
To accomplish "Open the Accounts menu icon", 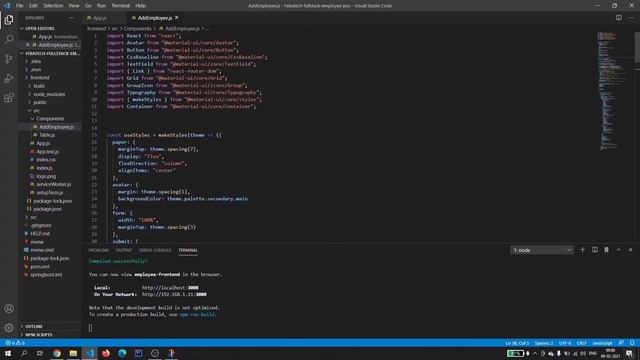I will tap(9, 309).
